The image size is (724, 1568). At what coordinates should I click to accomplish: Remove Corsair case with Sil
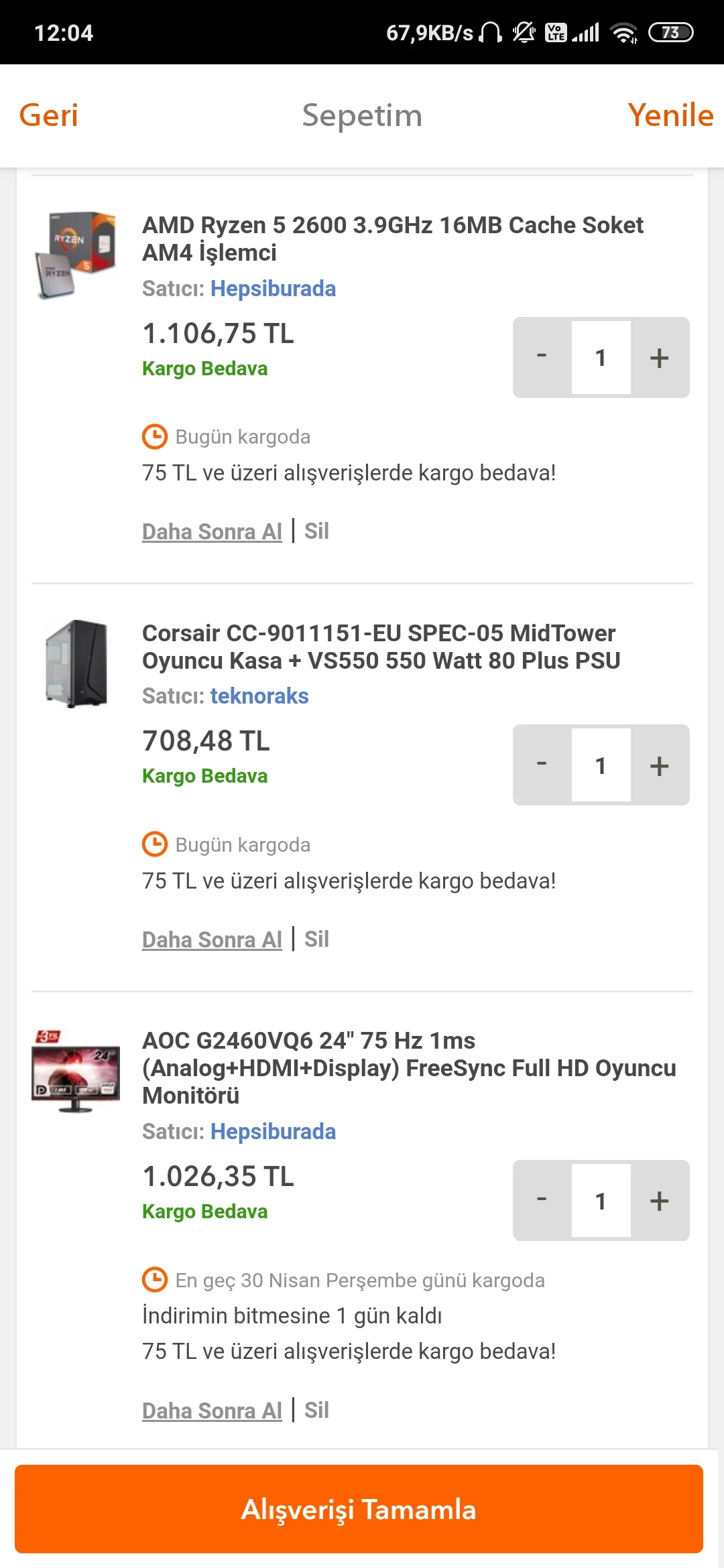tap(316, 939)
